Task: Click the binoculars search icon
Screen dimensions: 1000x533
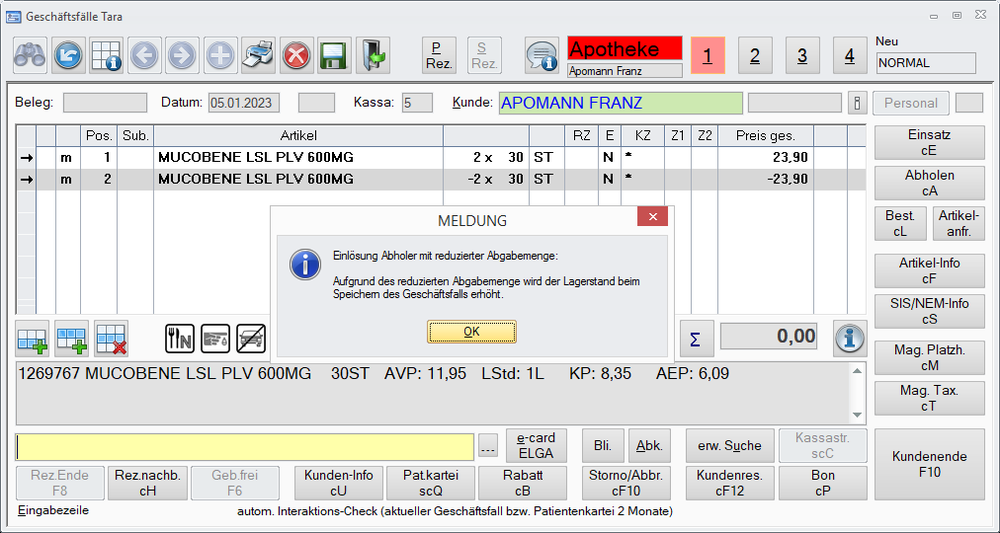Action: pos(30,55)
